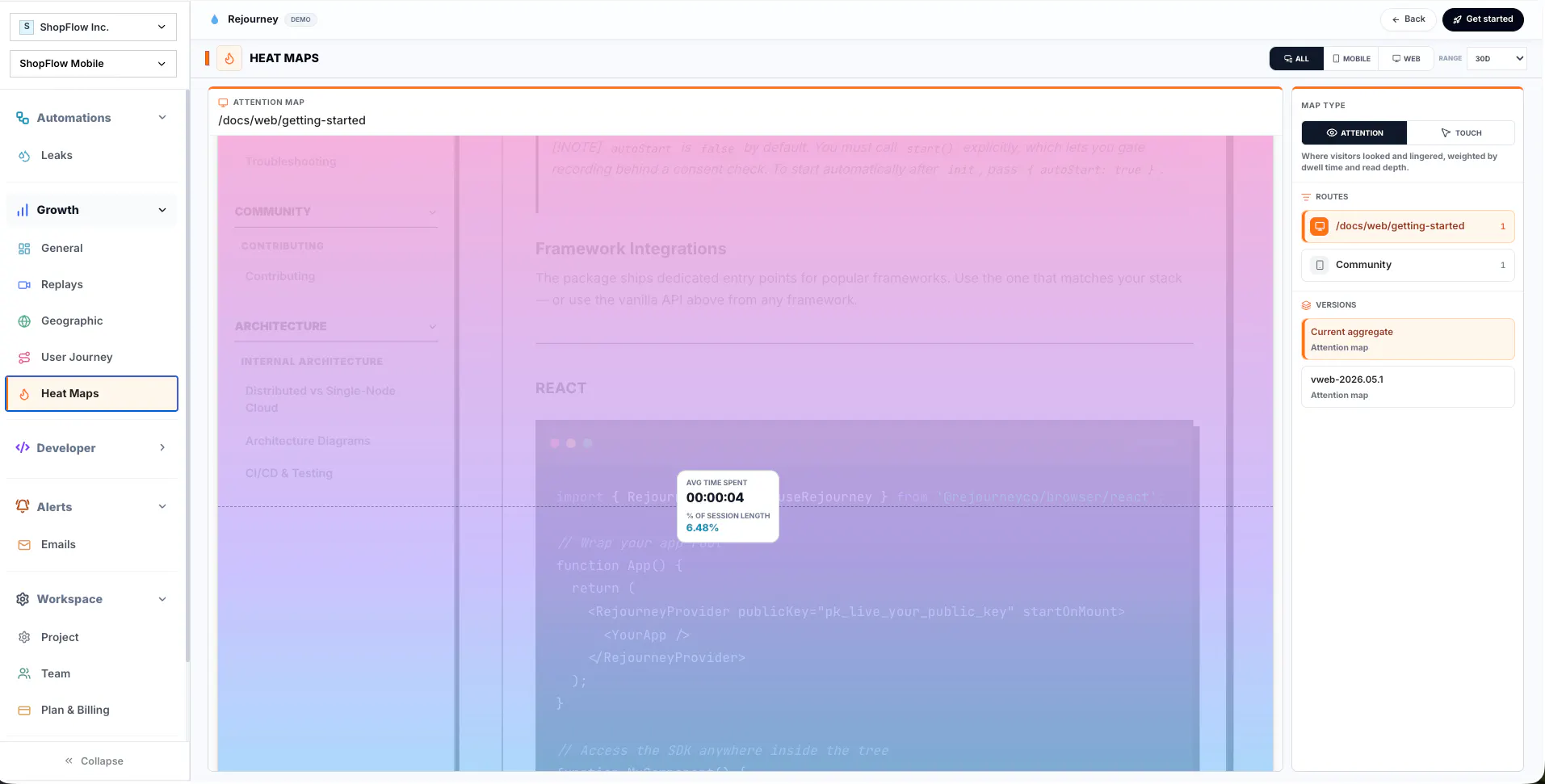Collapse the sidebar
Screen dimensions: 1545x784
coord(94,761)
